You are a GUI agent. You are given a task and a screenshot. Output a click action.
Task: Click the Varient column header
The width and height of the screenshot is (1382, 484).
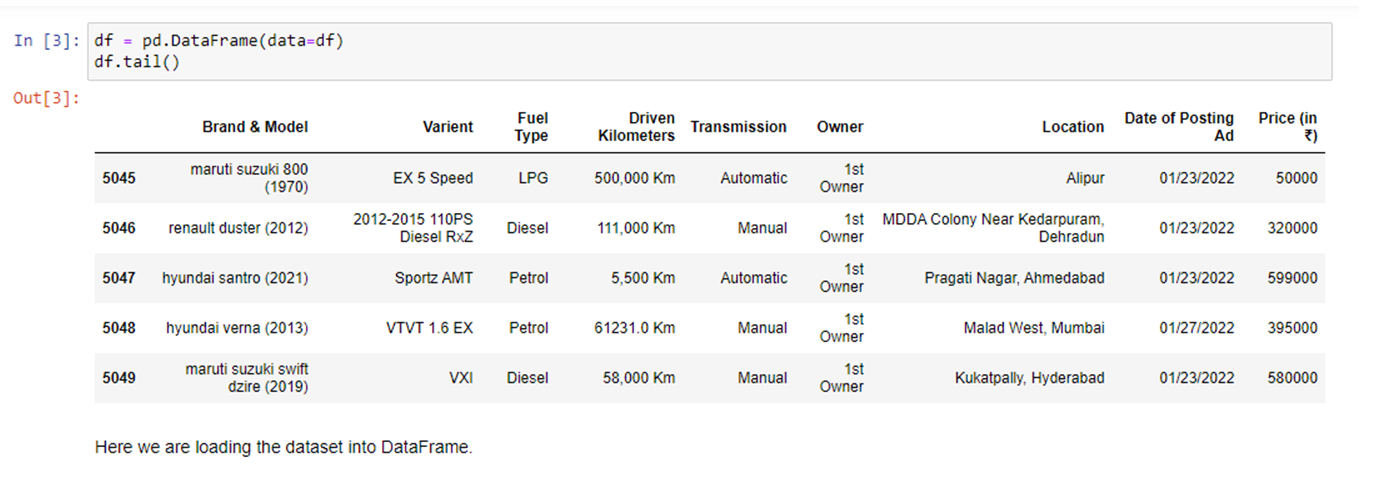pyautogui.click(x=448, y=127)
